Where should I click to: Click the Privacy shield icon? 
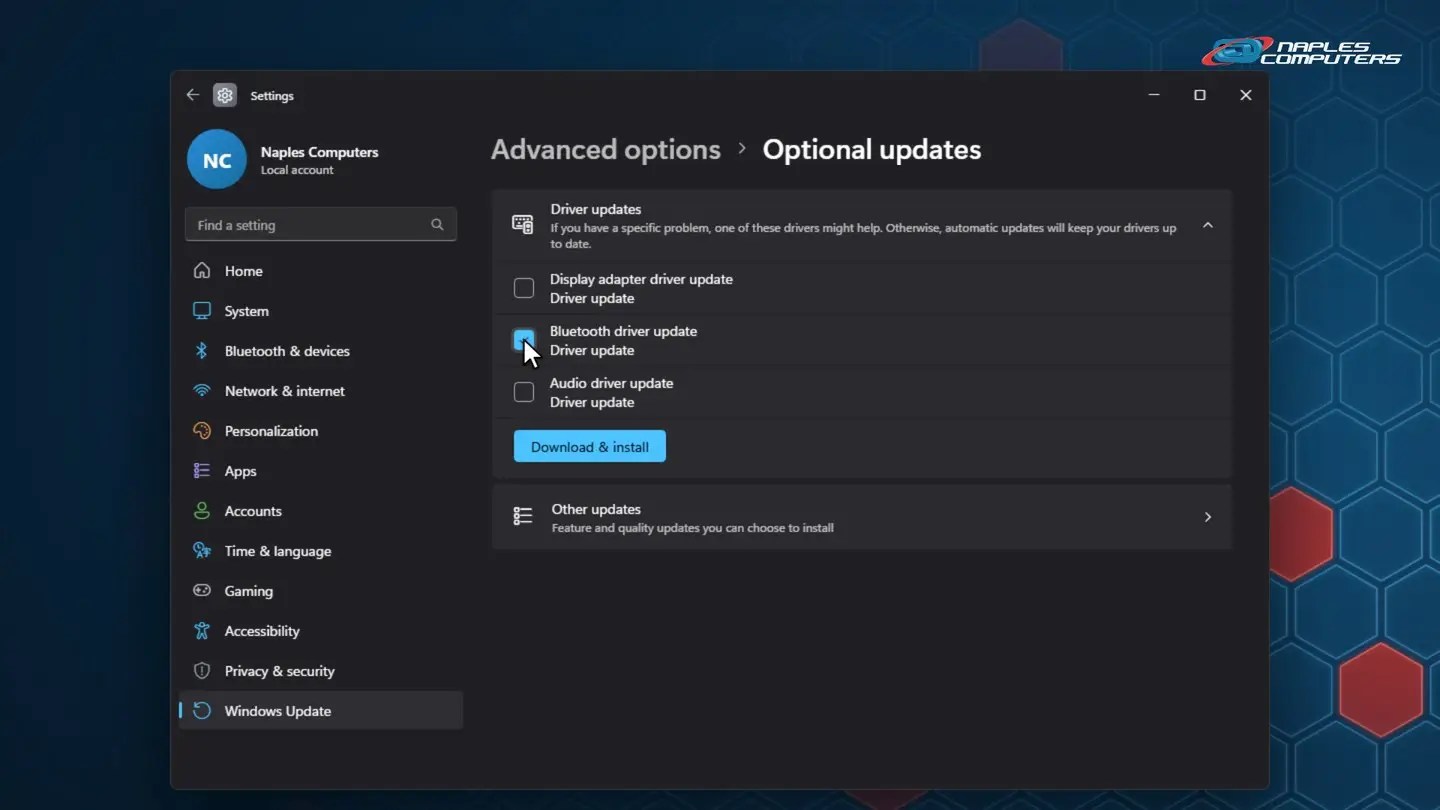tap(202, 671)
